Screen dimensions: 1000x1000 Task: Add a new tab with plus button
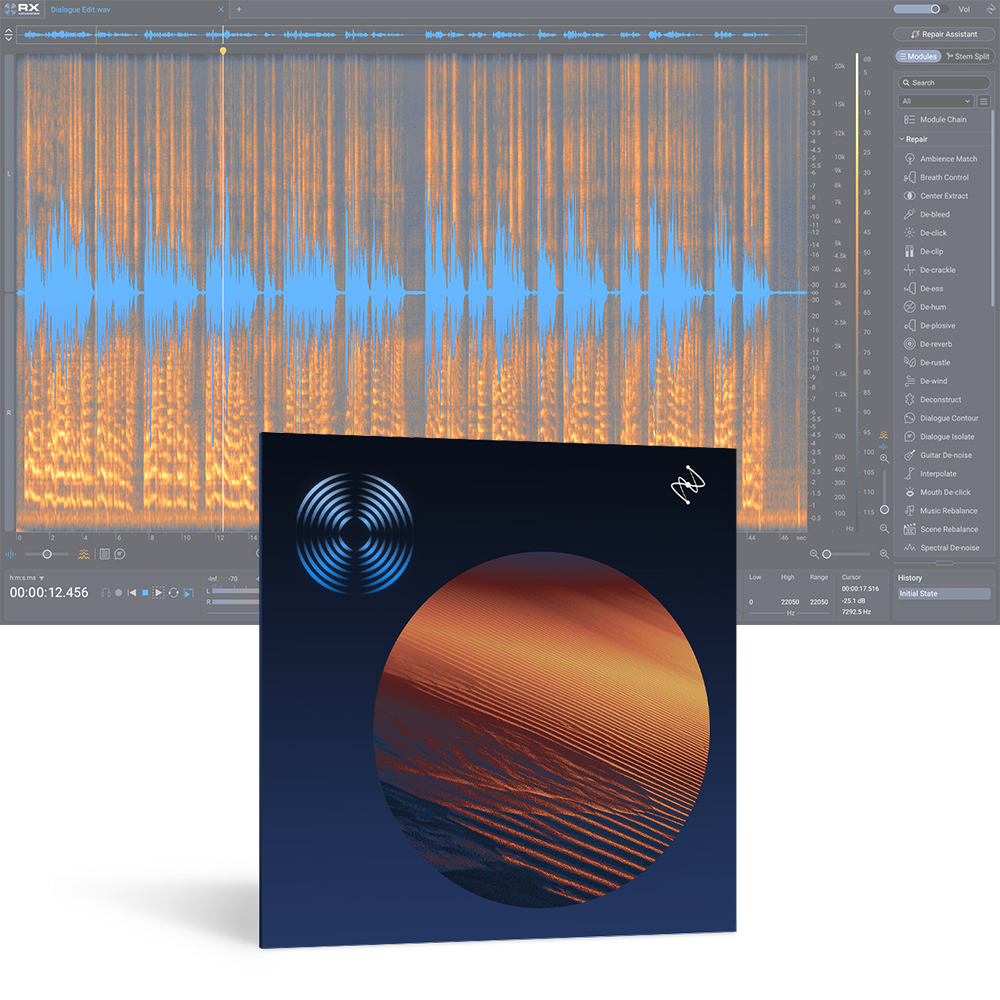(x=239, y=10)
